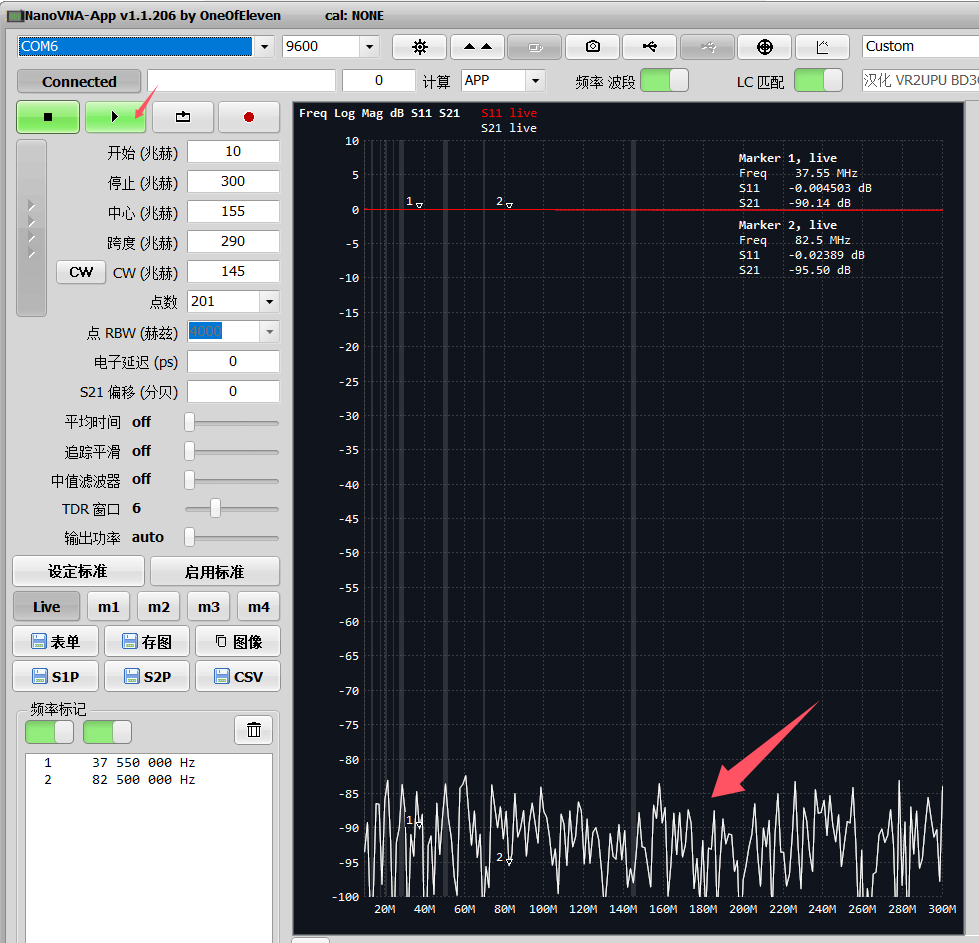Click 启用标准 button
The image size is (979, 943).
coord(215,571)
